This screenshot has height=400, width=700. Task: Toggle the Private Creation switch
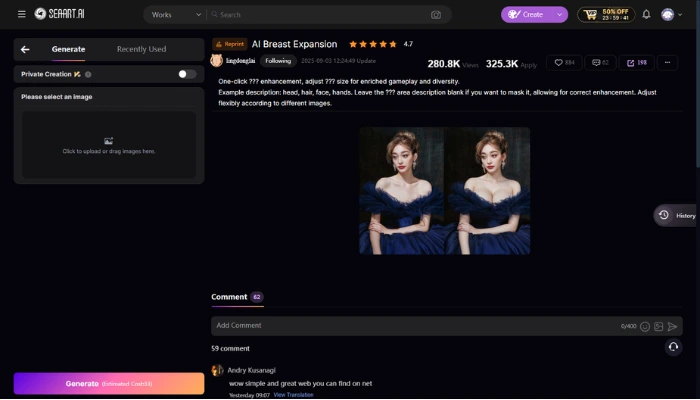(x=186, y=74)
